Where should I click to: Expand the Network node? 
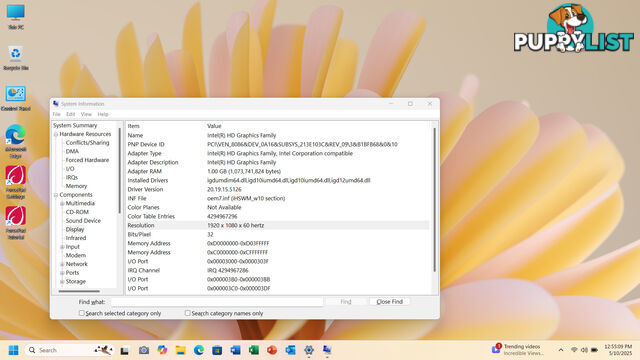pos(62,264)
